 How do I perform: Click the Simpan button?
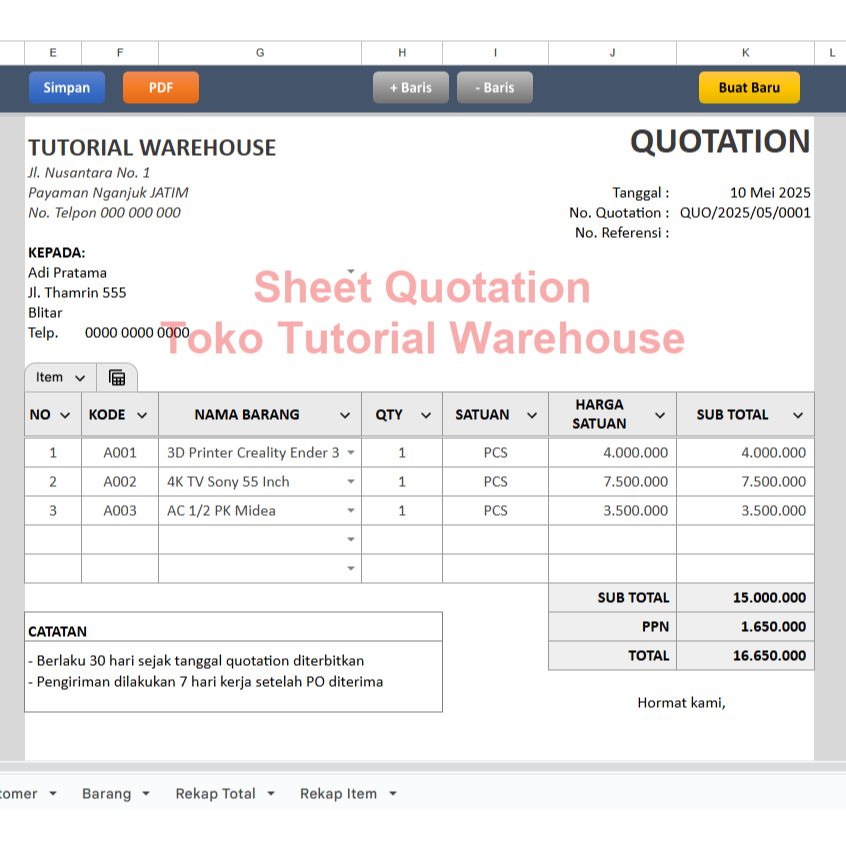click(67, 87)
